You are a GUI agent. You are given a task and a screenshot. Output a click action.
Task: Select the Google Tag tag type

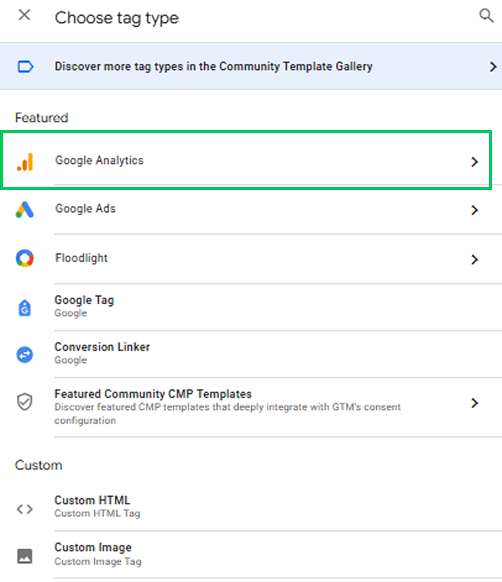point(251,307)
